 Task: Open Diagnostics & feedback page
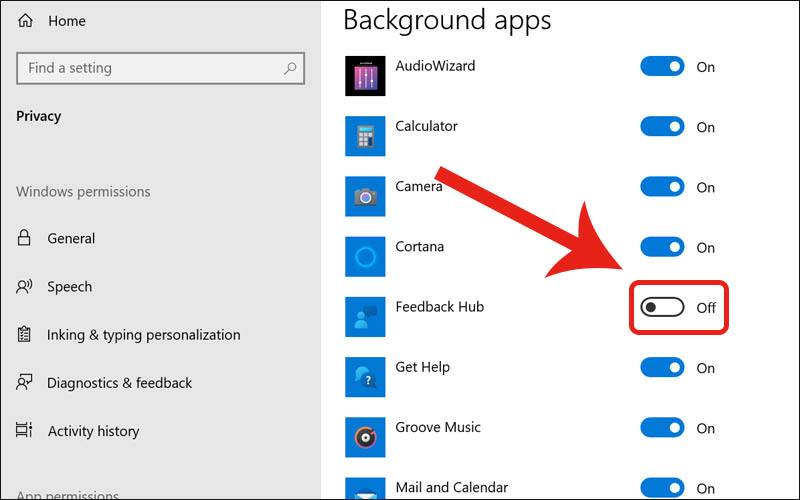click(119, 383)
